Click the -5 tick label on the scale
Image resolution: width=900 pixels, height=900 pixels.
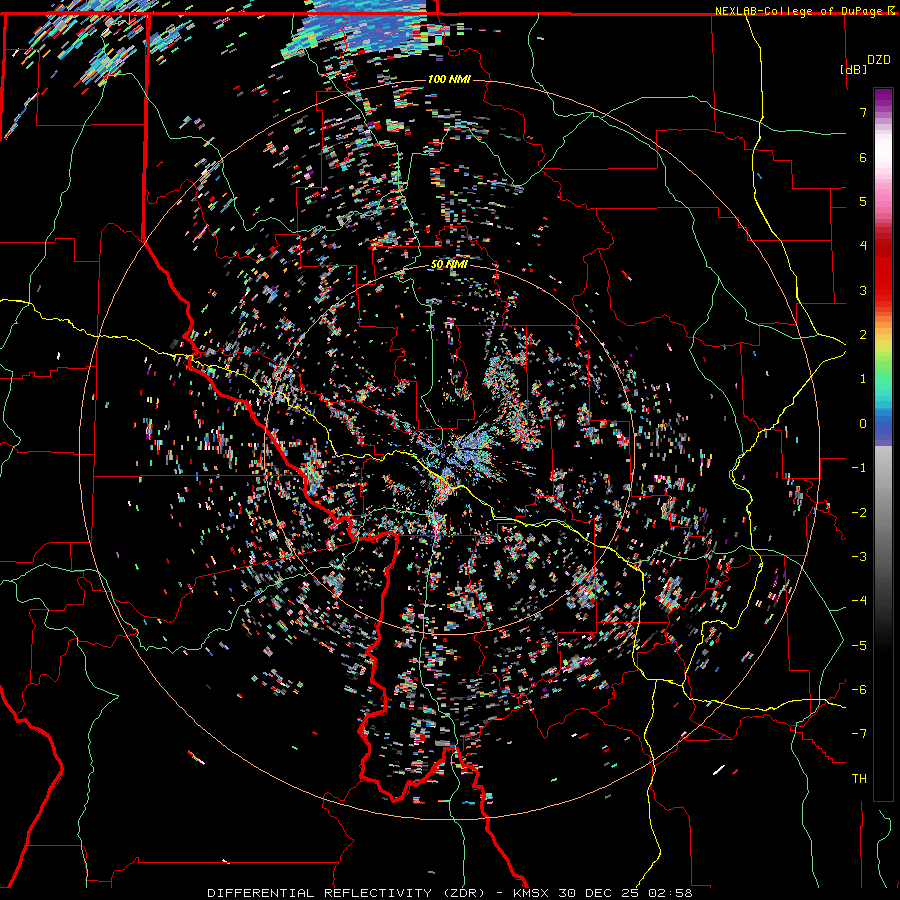859,646
